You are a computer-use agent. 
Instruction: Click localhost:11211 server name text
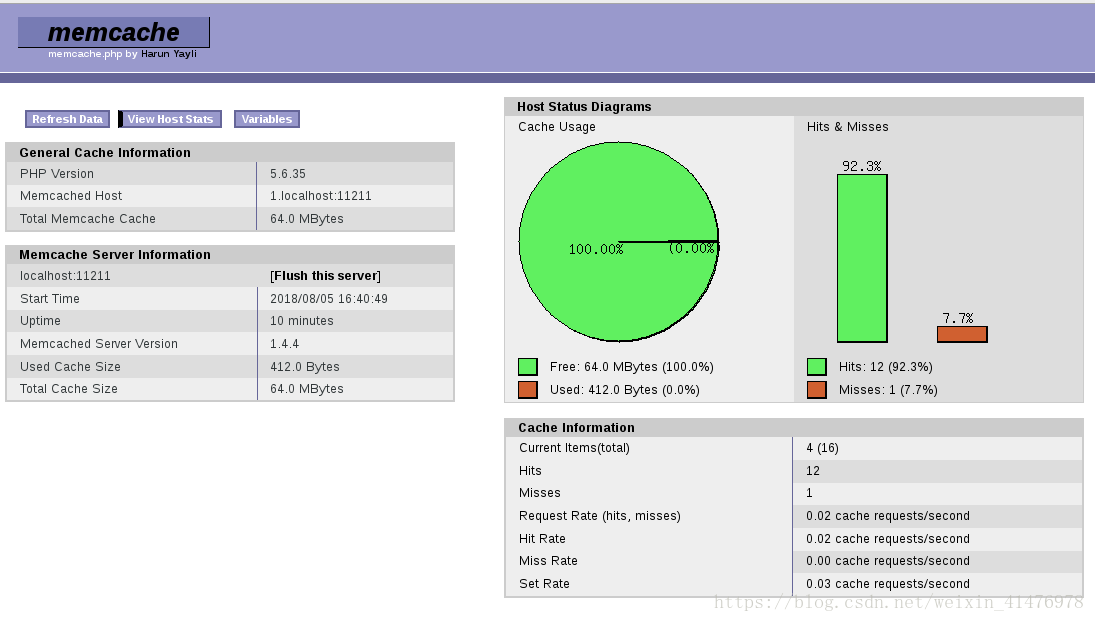pyautogui.click(x=65, y=276)
